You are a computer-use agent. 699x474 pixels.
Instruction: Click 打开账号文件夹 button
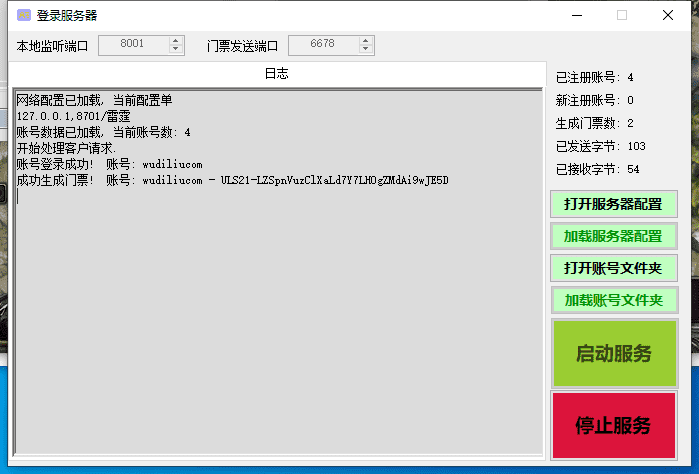(614, 268)
